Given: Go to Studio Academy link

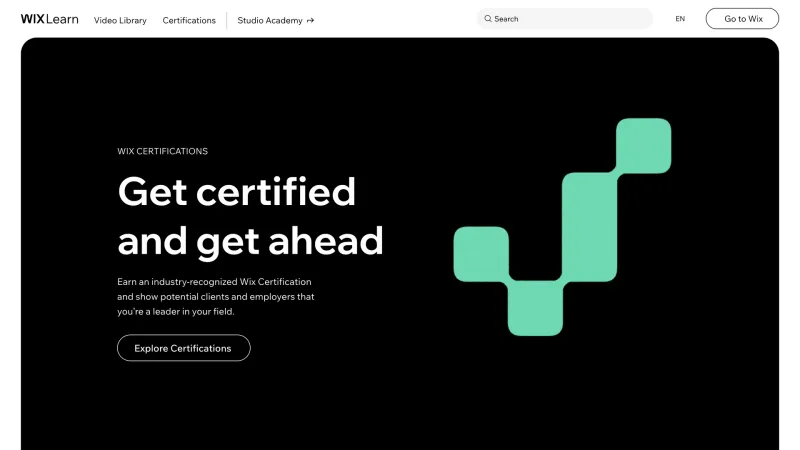Looking at the screenshot, I should coord(276,20).
